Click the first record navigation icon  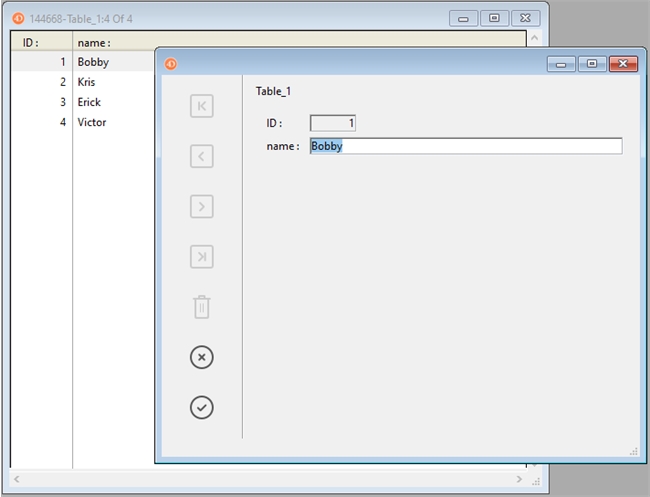pyautogui.click(x=201, y=106)
